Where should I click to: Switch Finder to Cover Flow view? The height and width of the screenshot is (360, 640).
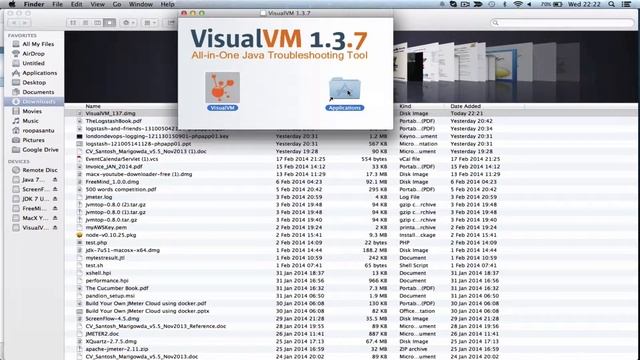[109, 23]
